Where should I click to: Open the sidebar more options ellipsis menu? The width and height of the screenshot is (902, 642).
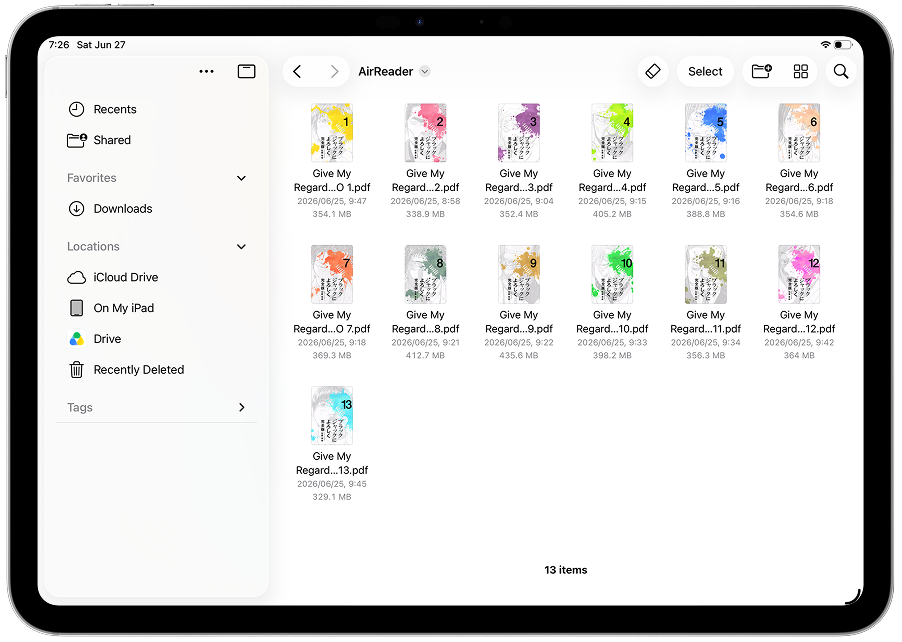click(x=206, y=71)
